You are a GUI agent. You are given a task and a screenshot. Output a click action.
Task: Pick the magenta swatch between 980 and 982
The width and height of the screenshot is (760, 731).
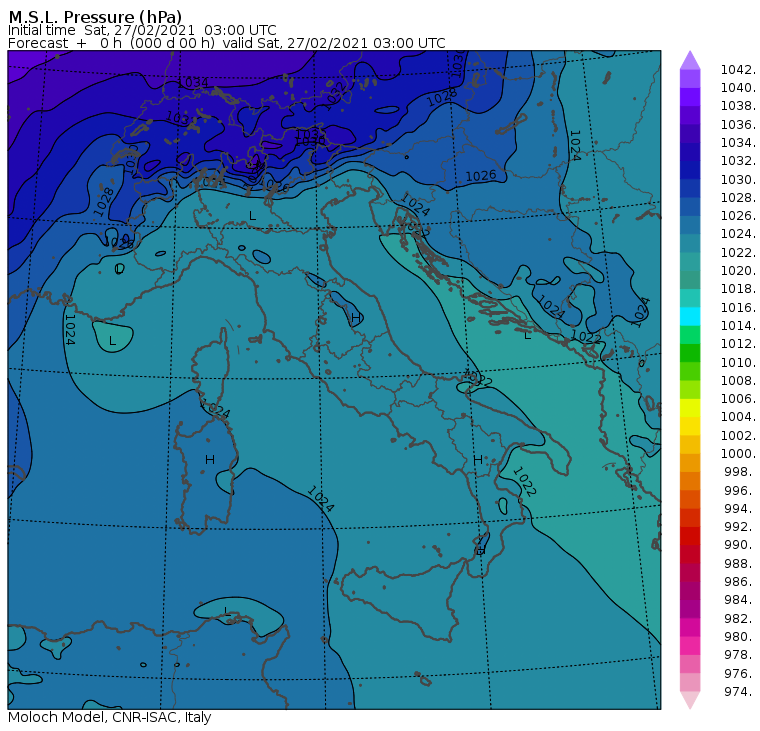tap(690, 627)
